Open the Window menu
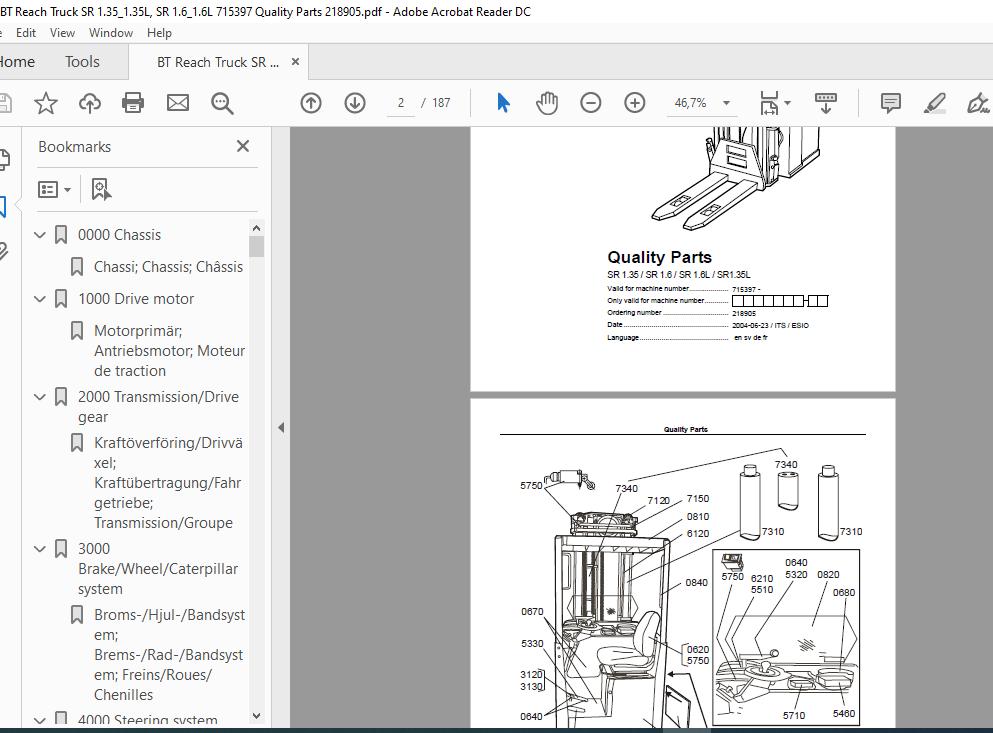Image resolution: width=993 pixels, height=733 pixels. tap(111, 33)
